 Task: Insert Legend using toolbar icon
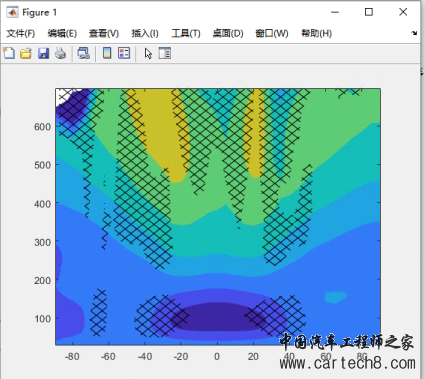coord(124,53)
